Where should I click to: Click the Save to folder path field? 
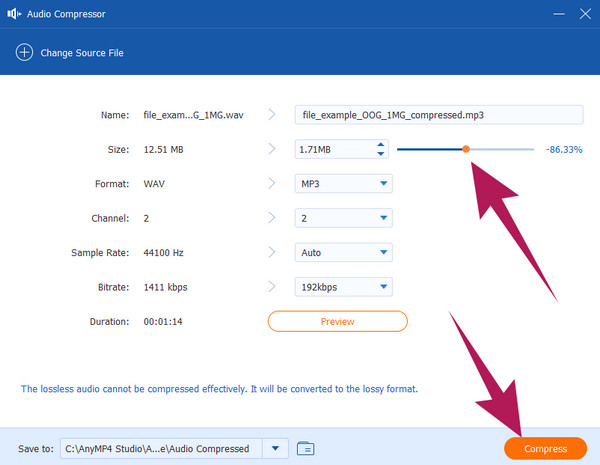point(161,449)
